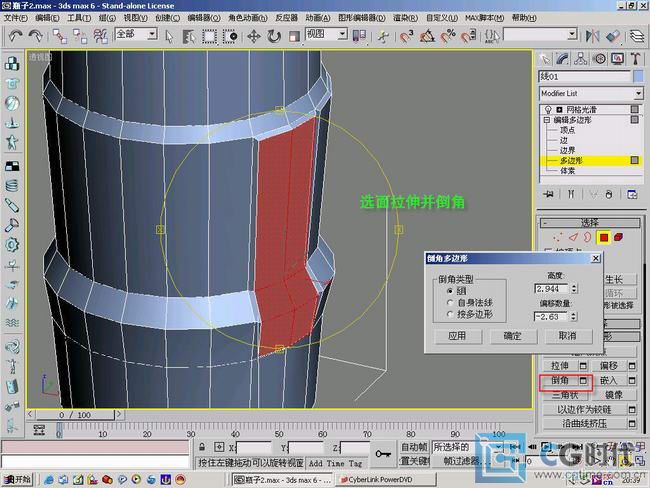This screenshot has height=488, width=650.
Task: Select the 组 bevel type radio
Action: [450, 291]
